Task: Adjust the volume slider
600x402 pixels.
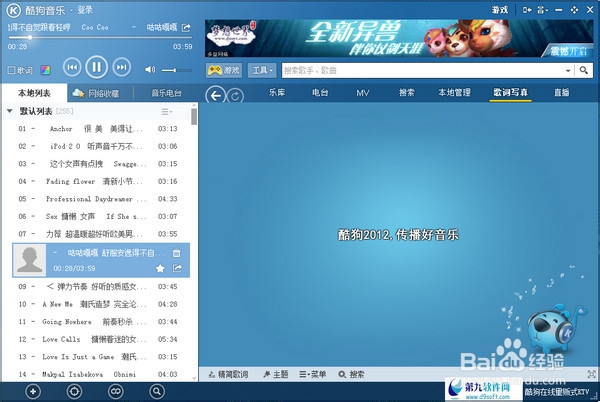Action: click(x=176, y=70)
